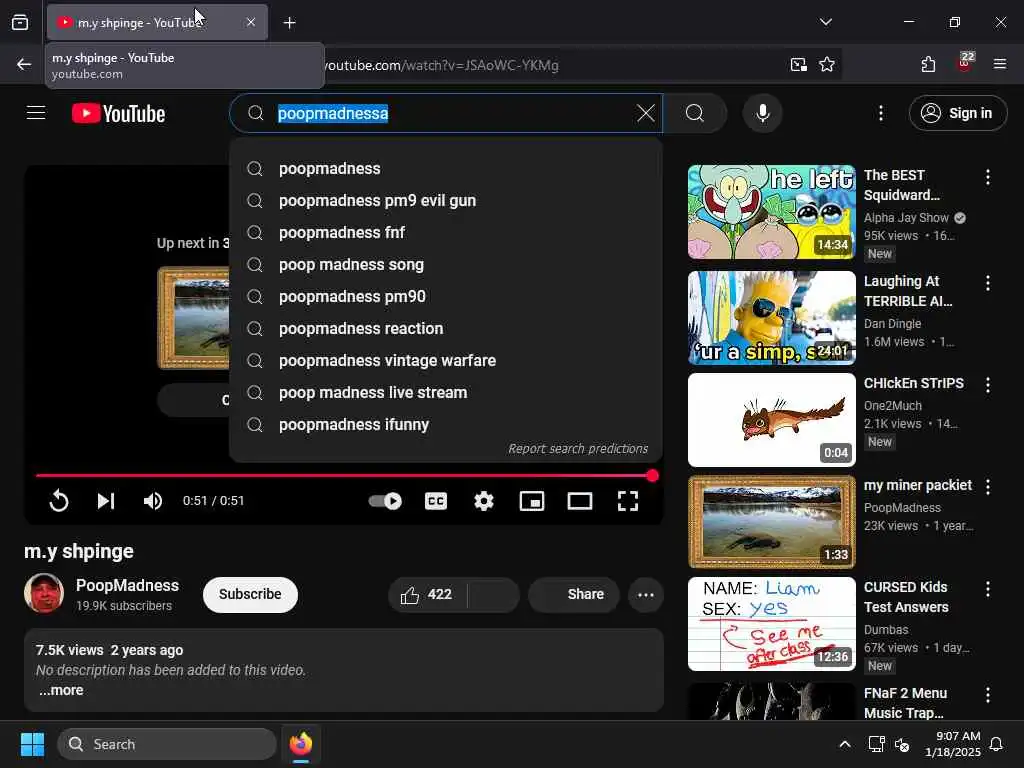Skip to next video
This screenshot has width=1024, height=768.
click(x=106, y=501)
